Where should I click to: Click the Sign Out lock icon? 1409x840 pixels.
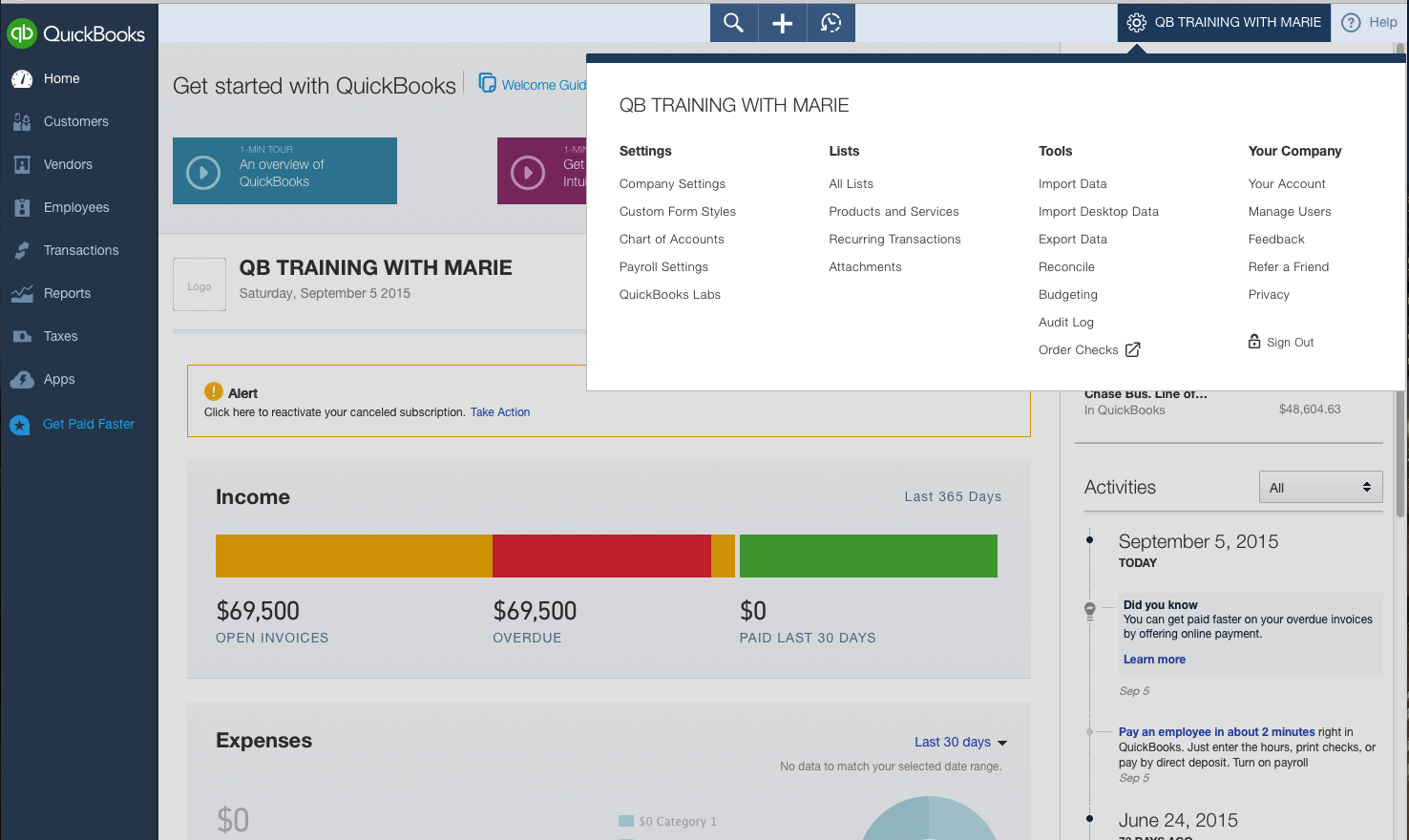click(1254, 341)
